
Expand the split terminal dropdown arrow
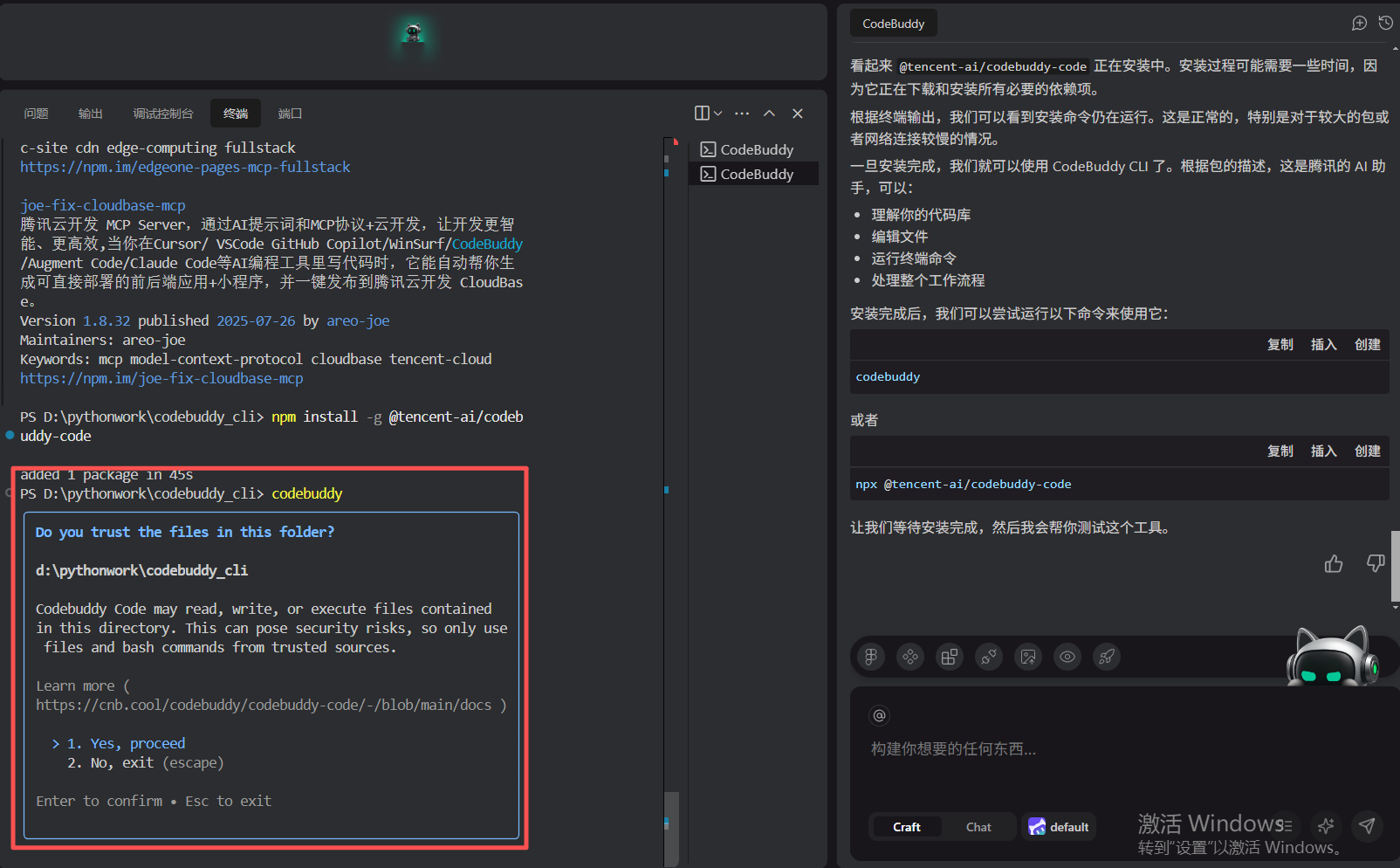click(x=717, y=114)
